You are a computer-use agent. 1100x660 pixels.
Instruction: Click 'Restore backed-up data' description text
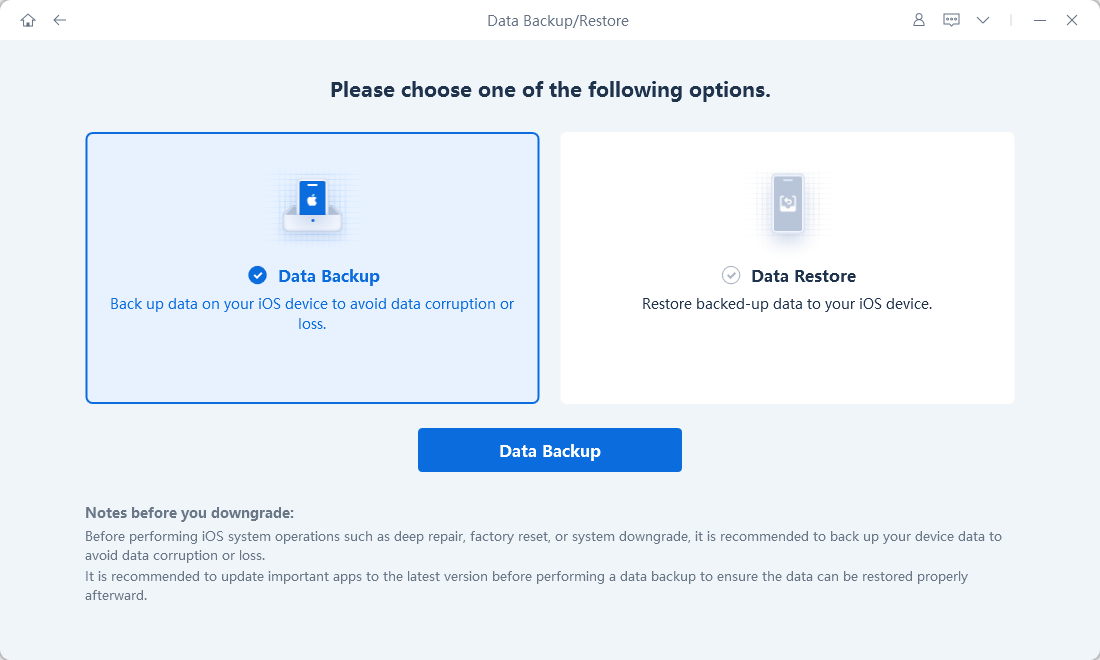pos(787,303)
